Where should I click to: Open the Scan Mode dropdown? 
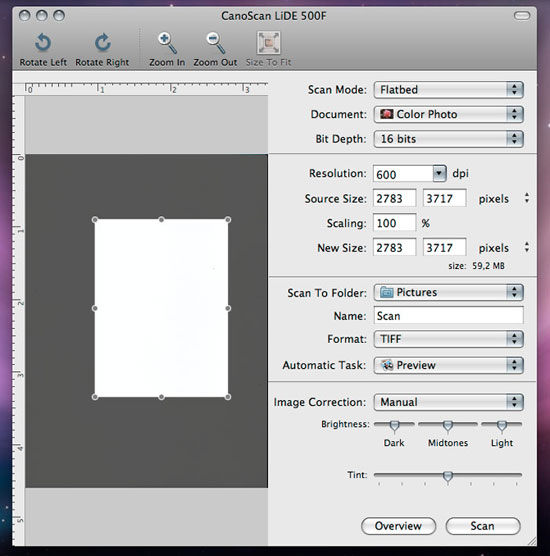449,90
